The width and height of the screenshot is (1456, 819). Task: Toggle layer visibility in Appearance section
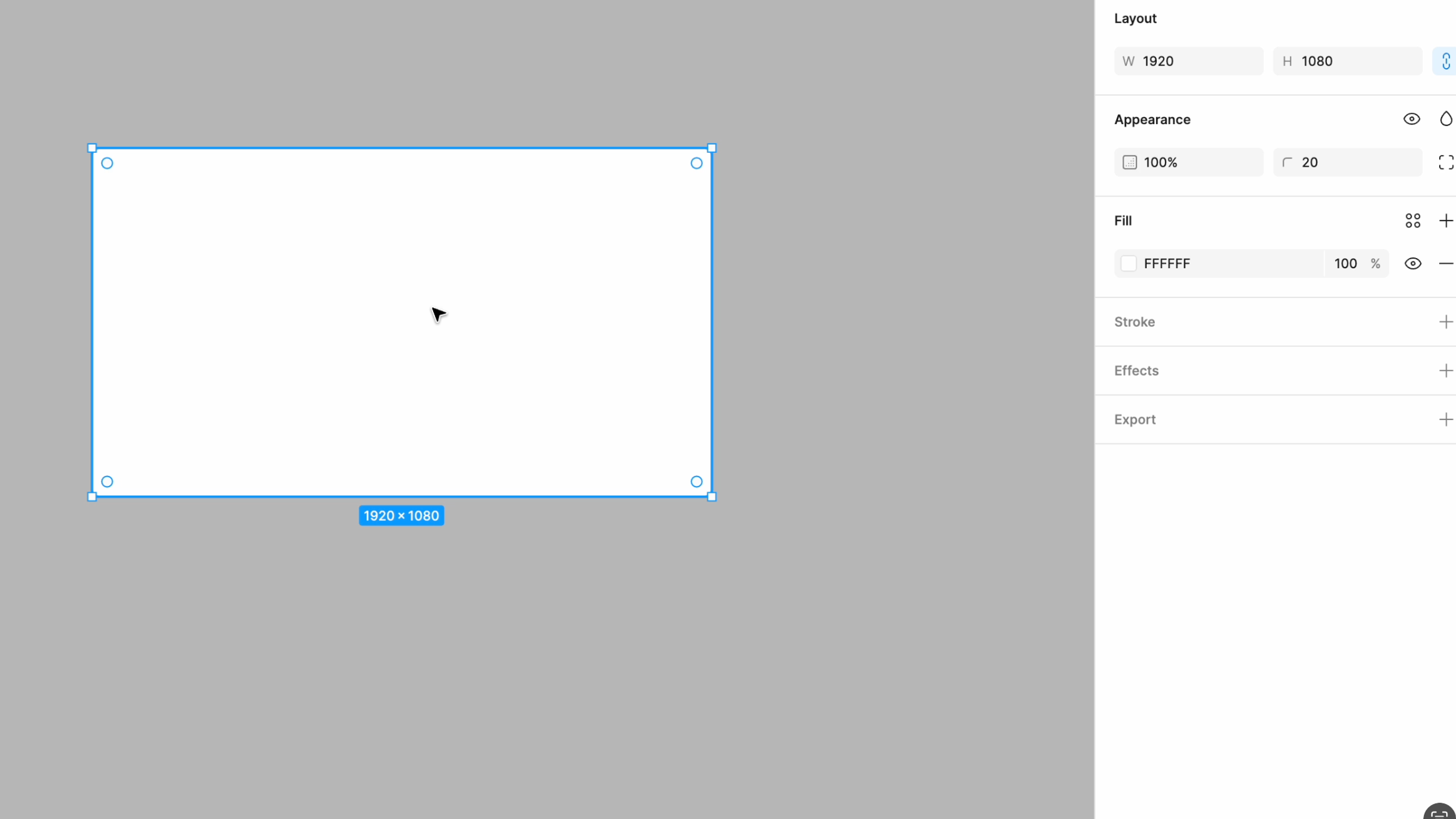point(1412,119)
